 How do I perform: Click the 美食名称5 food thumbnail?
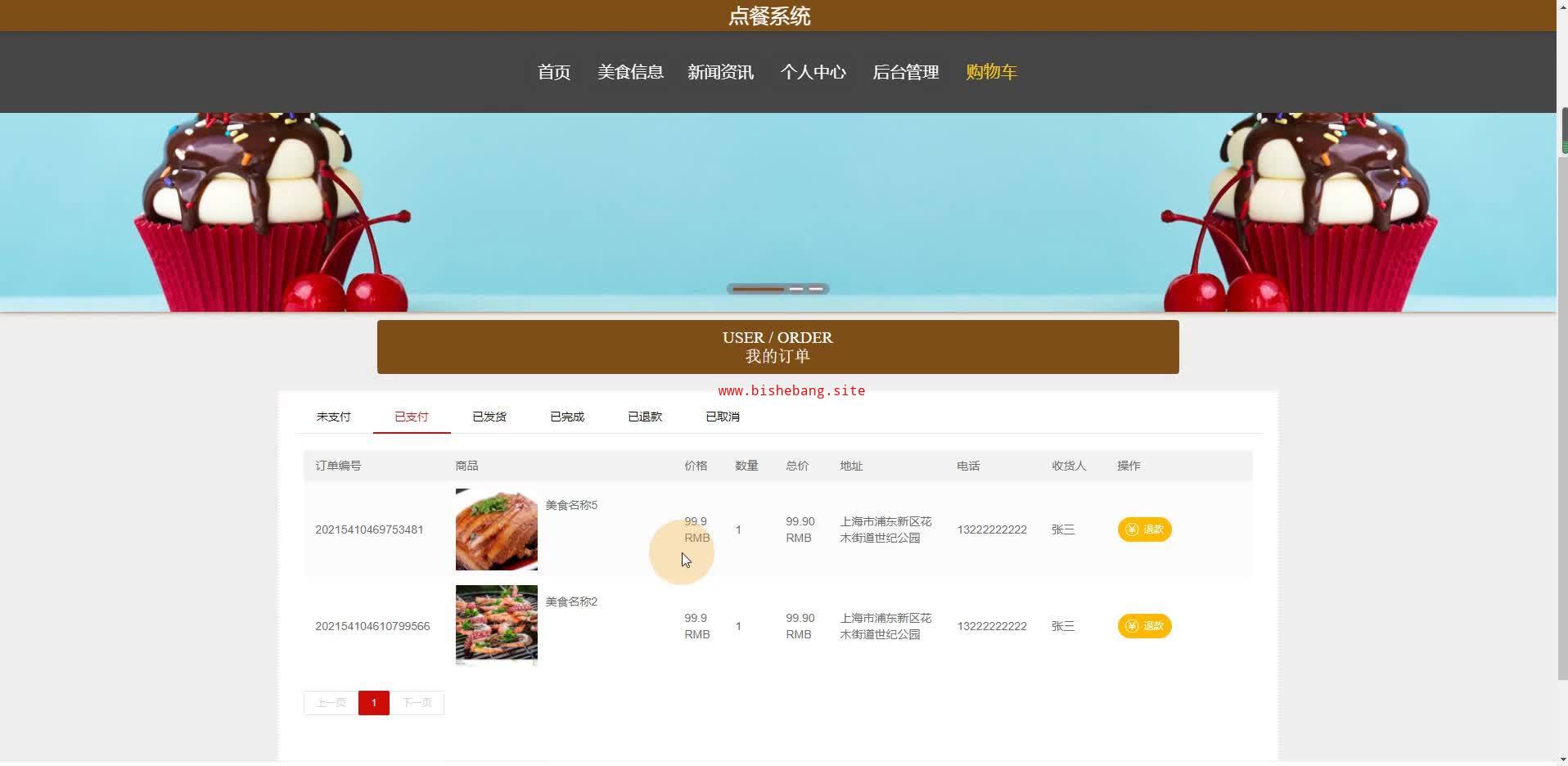[497, 529]
